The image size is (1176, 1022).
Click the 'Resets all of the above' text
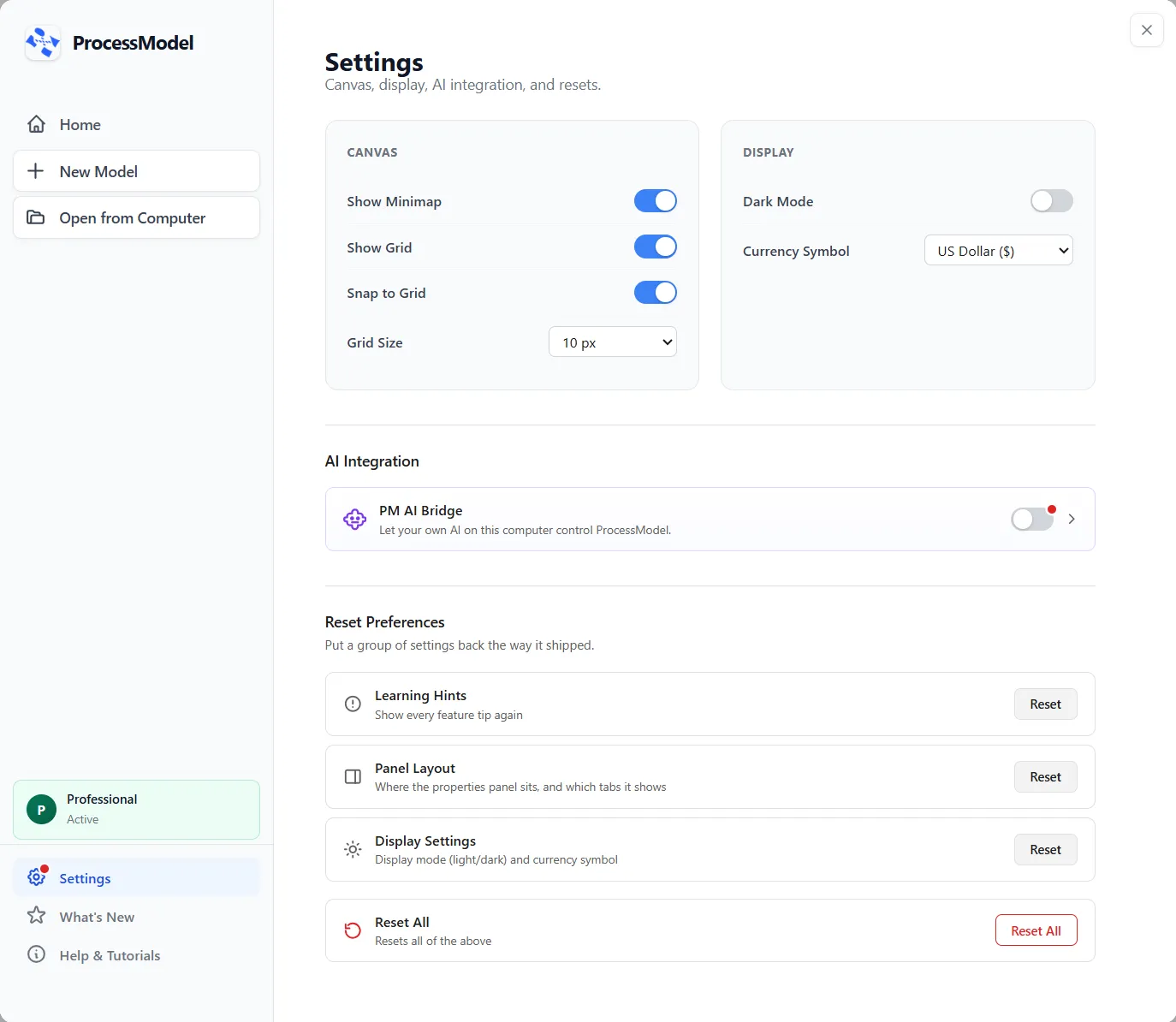tap(433, 941)
